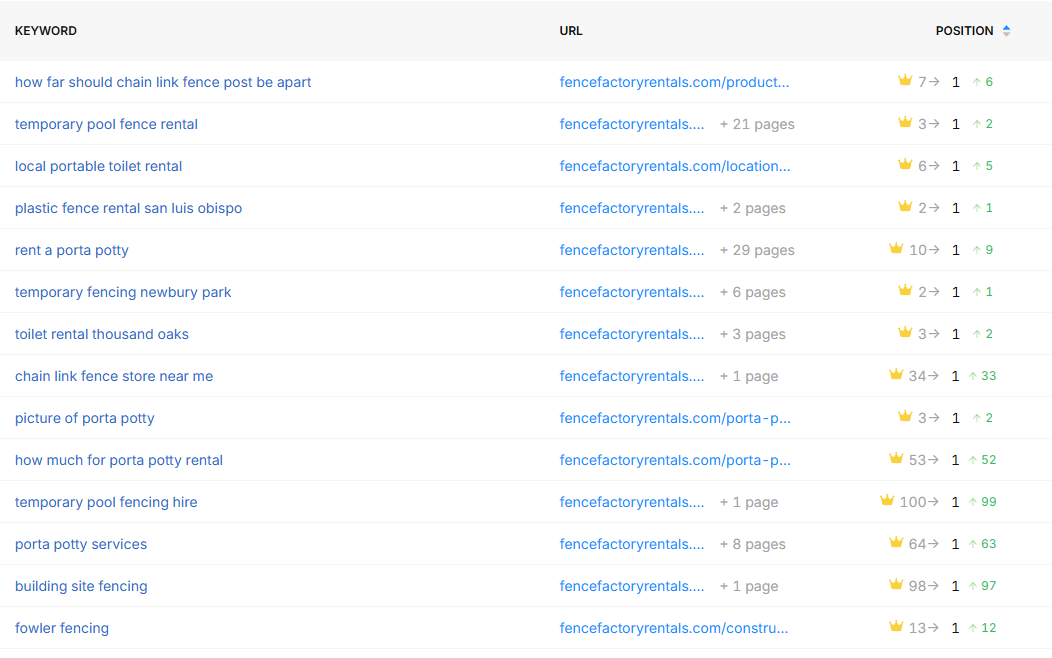Click the URL column header
Screen dimensions: 1052x658
coord(571,31)
